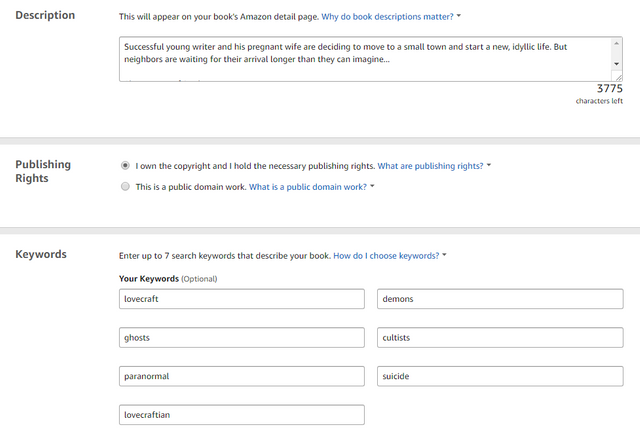Expand "What is a public domain work?" help
This screenshot has height=432, width=640.
(x=307, y=186)
